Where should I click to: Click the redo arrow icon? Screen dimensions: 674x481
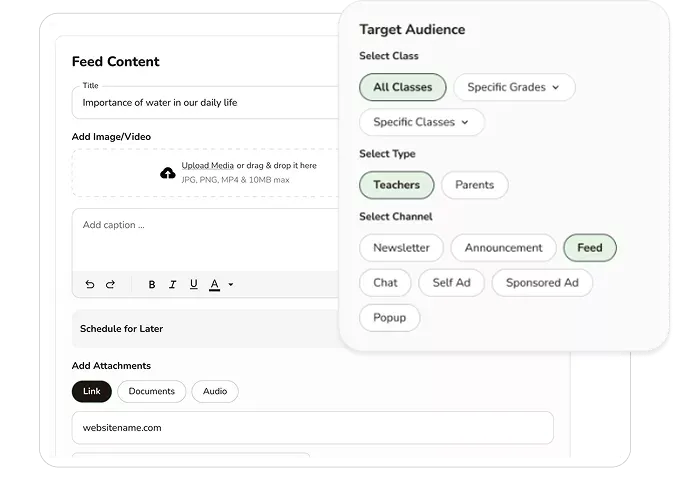point(110,285)
